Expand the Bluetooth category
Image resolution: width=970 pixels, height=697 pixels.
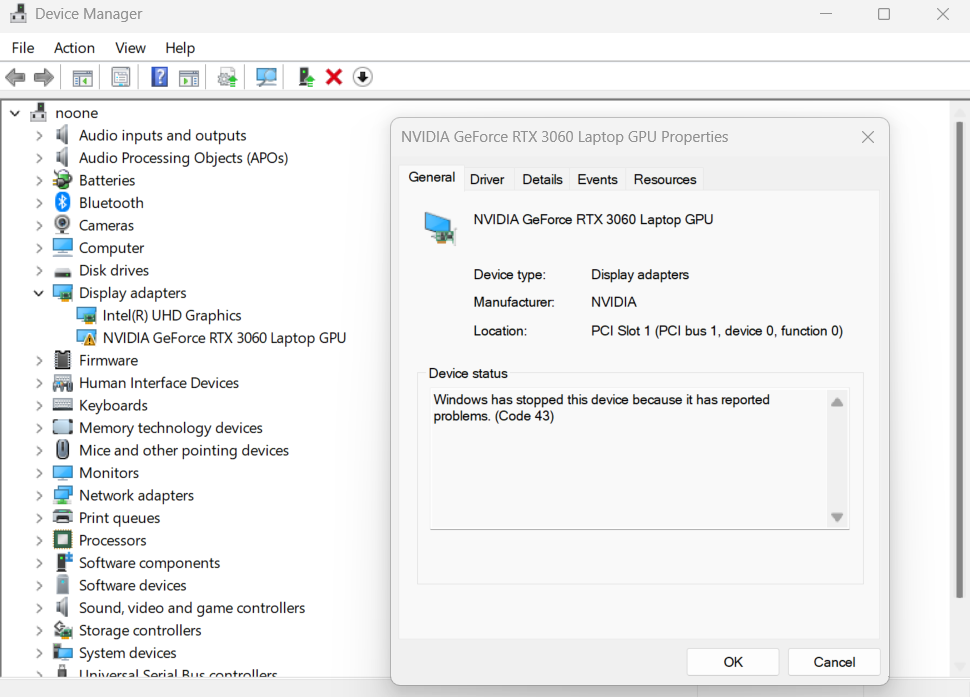click(x=39, y=203)
